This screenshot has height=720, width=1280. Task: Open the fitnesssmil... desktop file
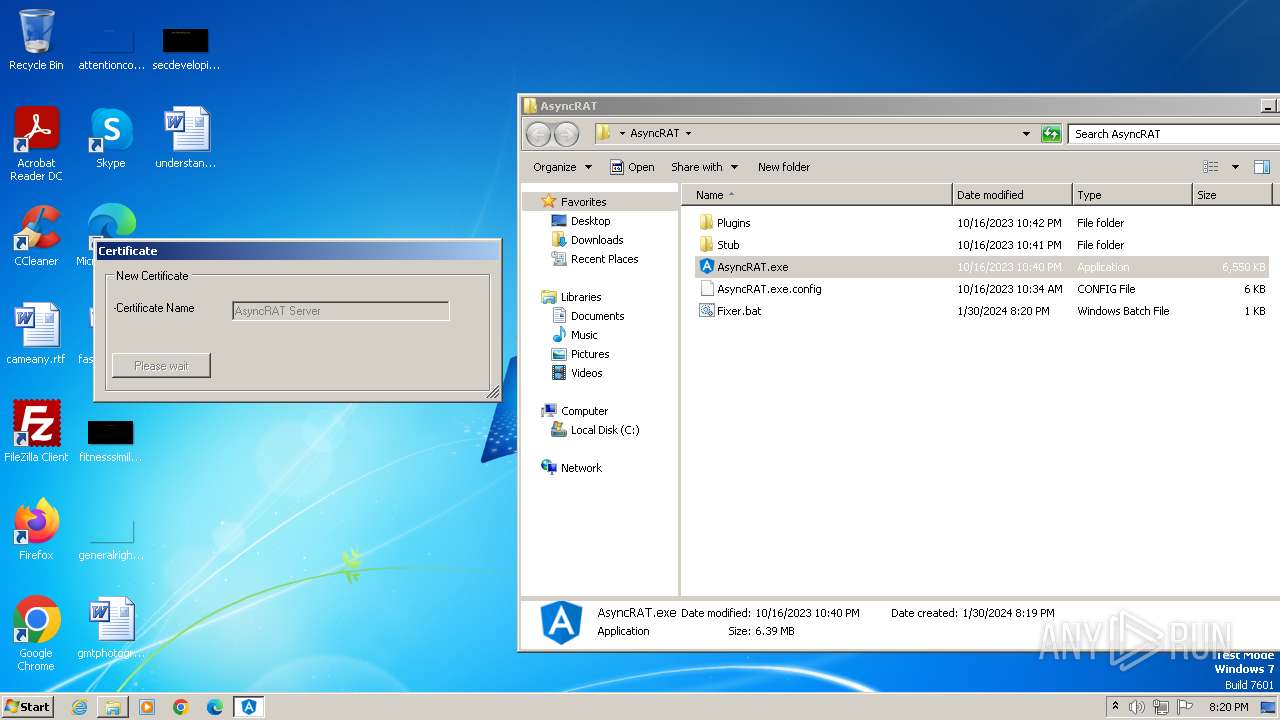click(111, 440)
